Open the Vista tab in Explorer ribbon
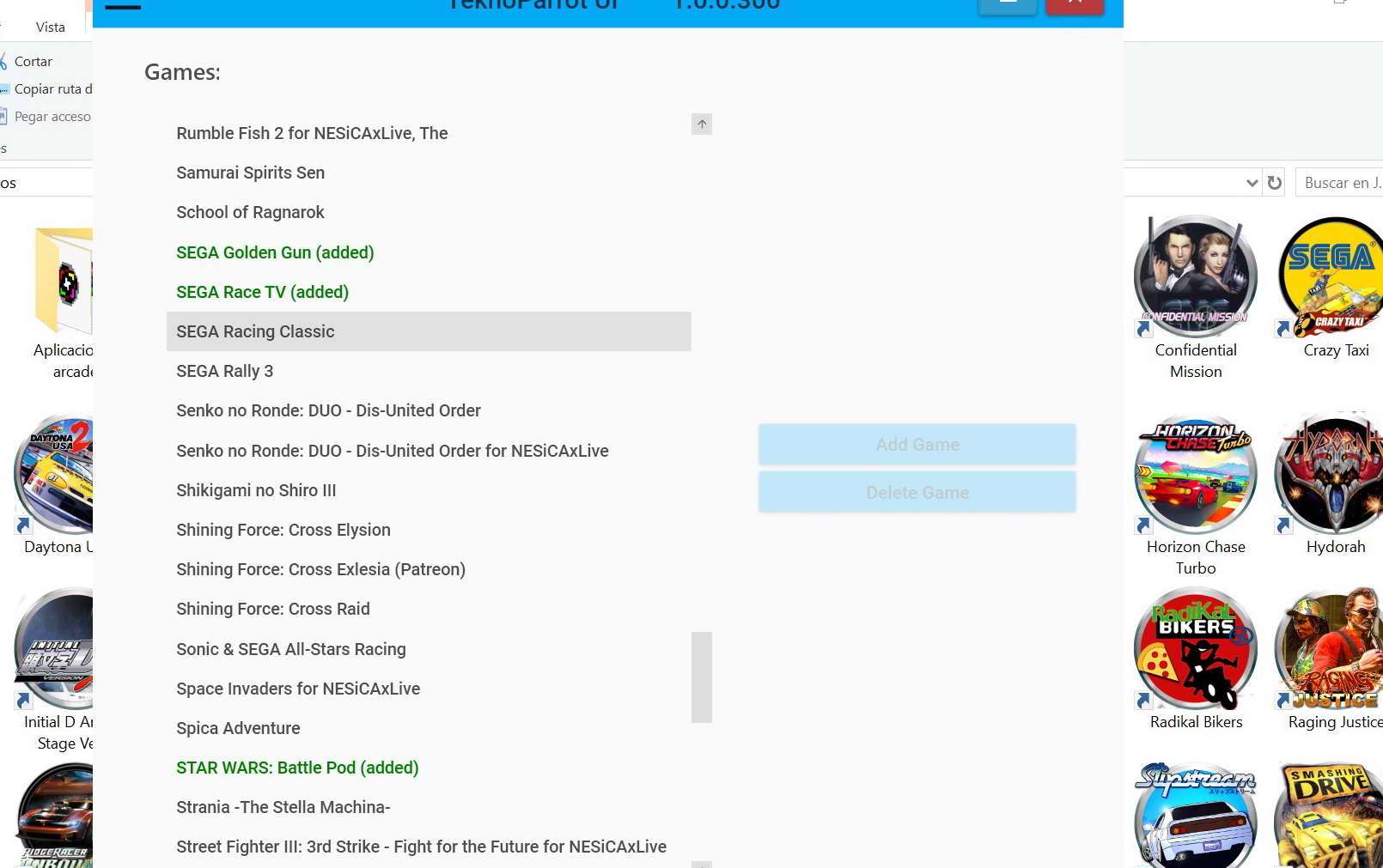Viewport: 1383px width, 868px height. tap(51, 27)
